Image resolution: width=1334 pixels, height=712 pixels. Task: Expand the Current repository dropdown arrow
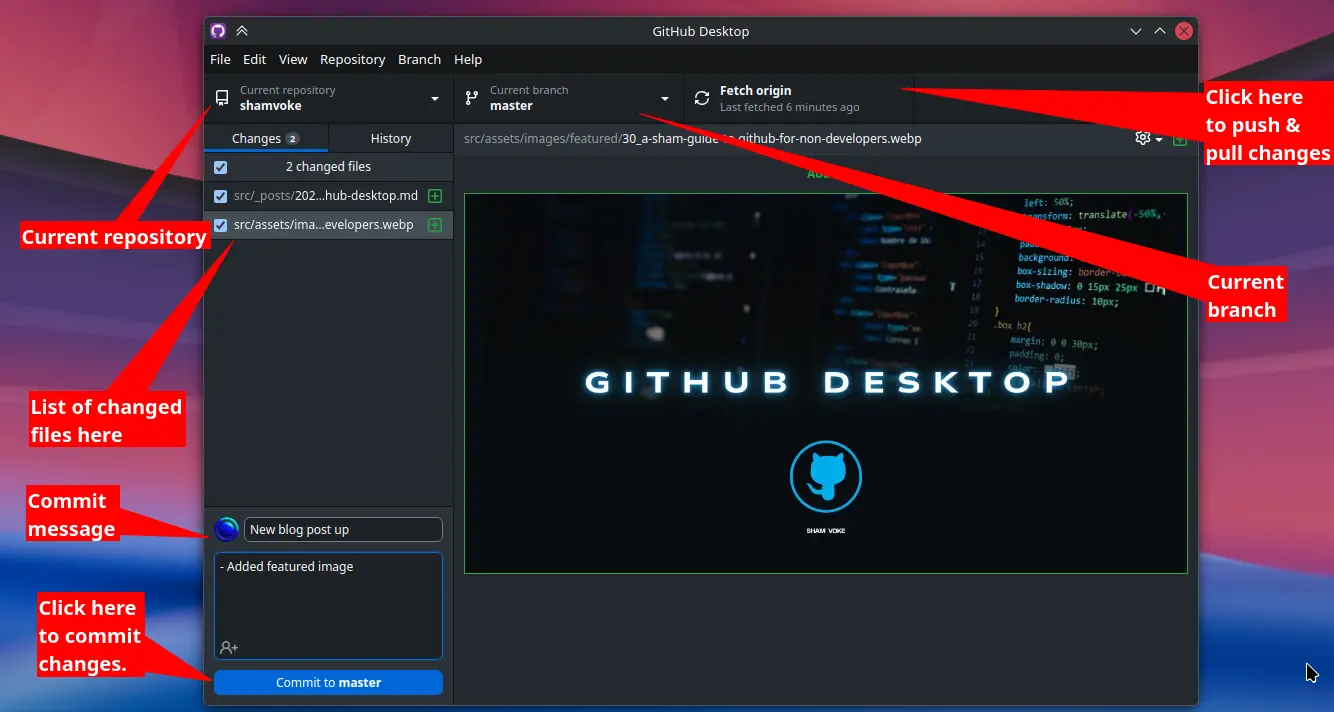coord(435,99)
